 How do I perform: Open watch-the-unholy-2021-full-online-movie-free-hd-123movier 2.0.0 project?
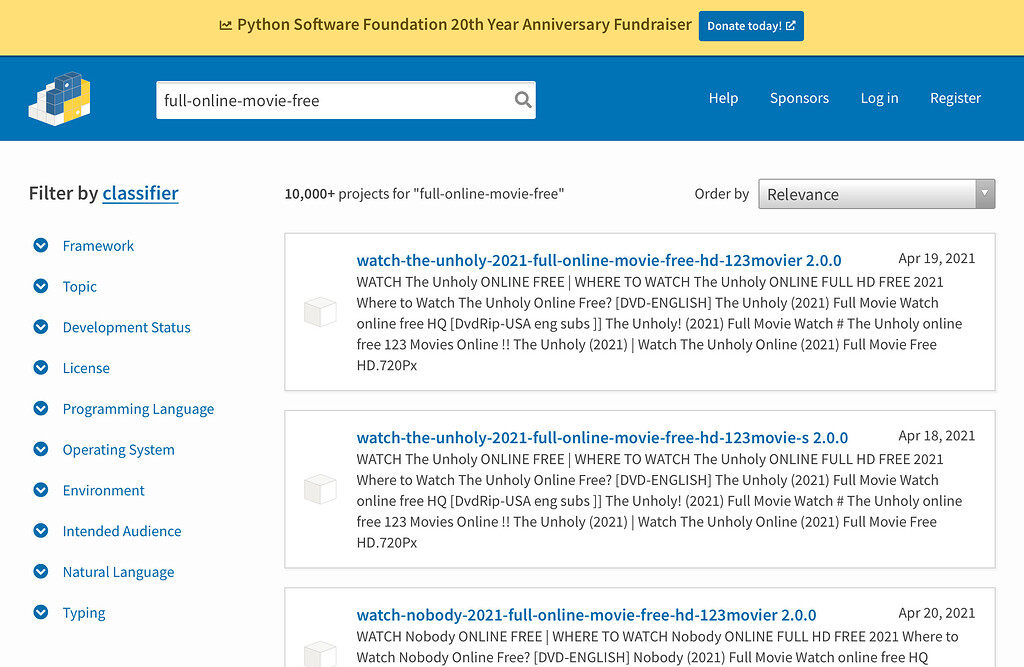599,260
